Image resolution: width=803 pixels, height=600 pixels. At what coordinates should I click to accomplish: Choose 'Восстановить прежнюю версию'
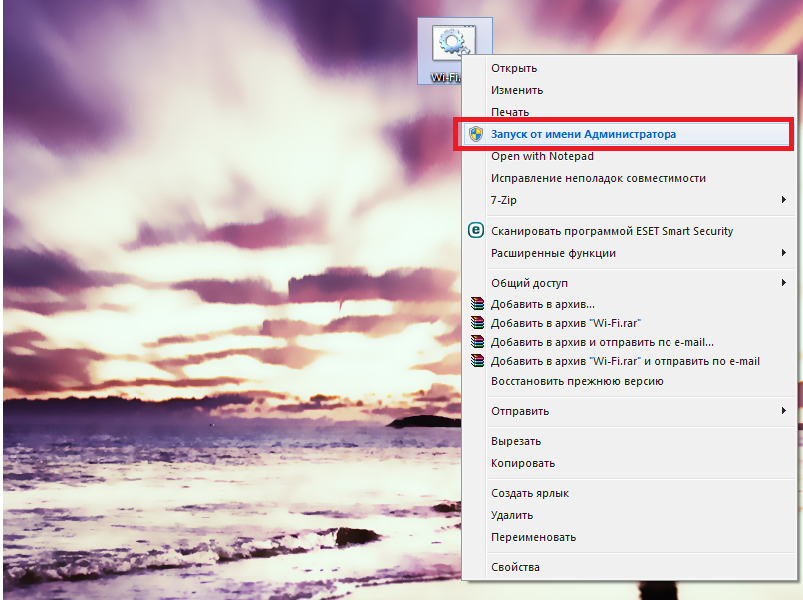pyautogui.click(x=629, y=381)
